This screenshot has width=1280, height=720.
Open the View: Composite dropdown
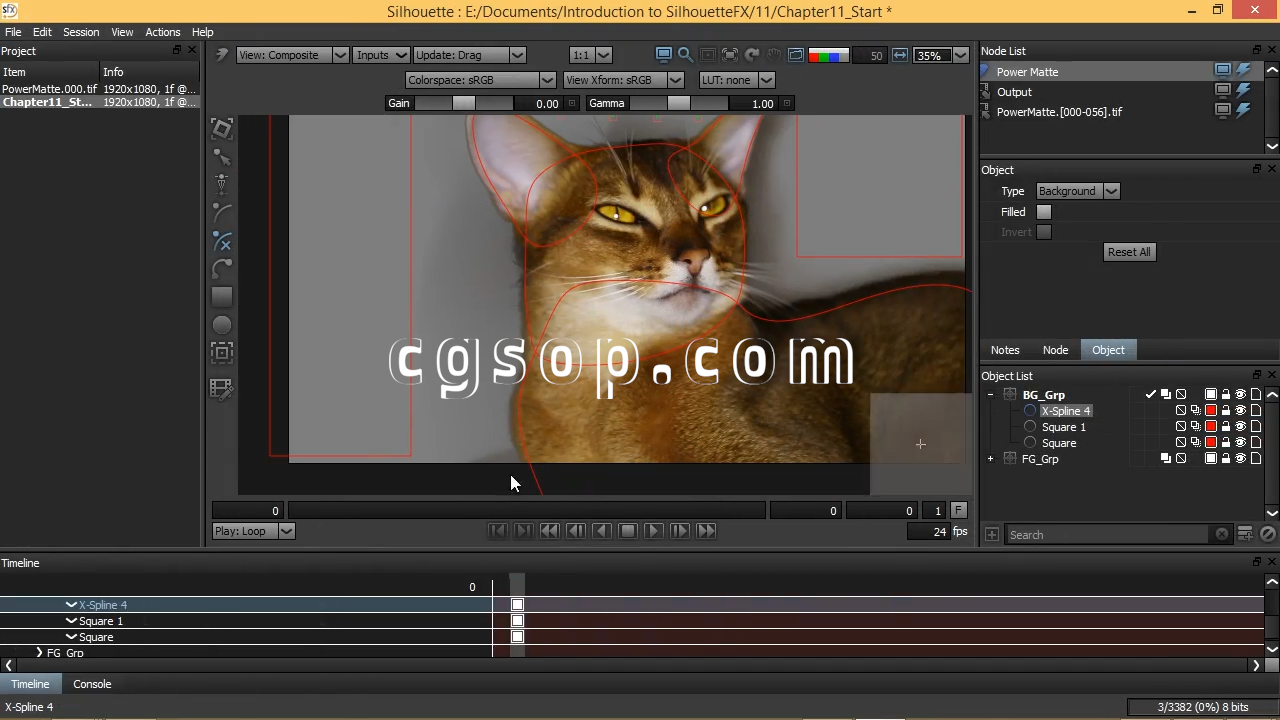(292, 55)
